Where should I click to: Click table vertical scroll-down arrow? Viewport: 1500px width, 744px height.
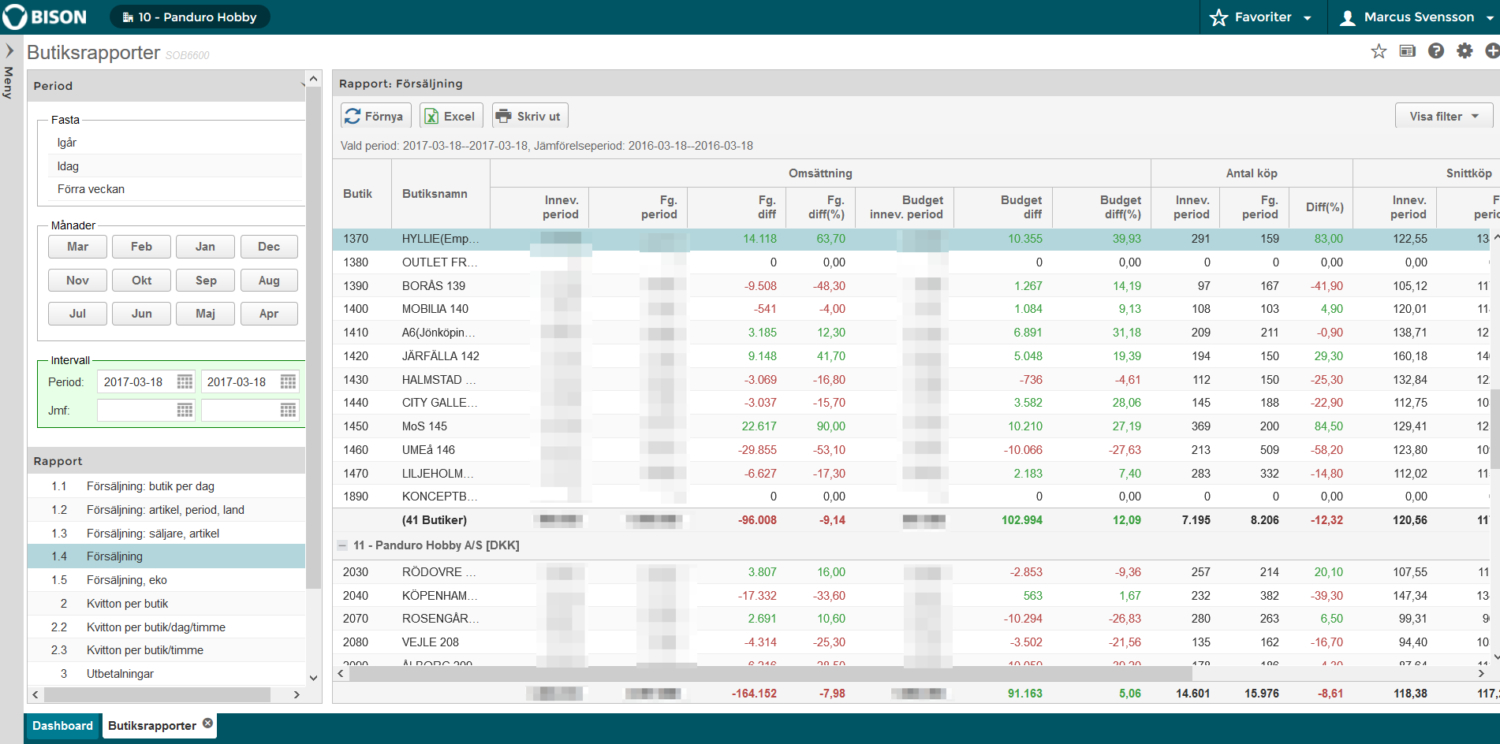(x=1496, y=657)
